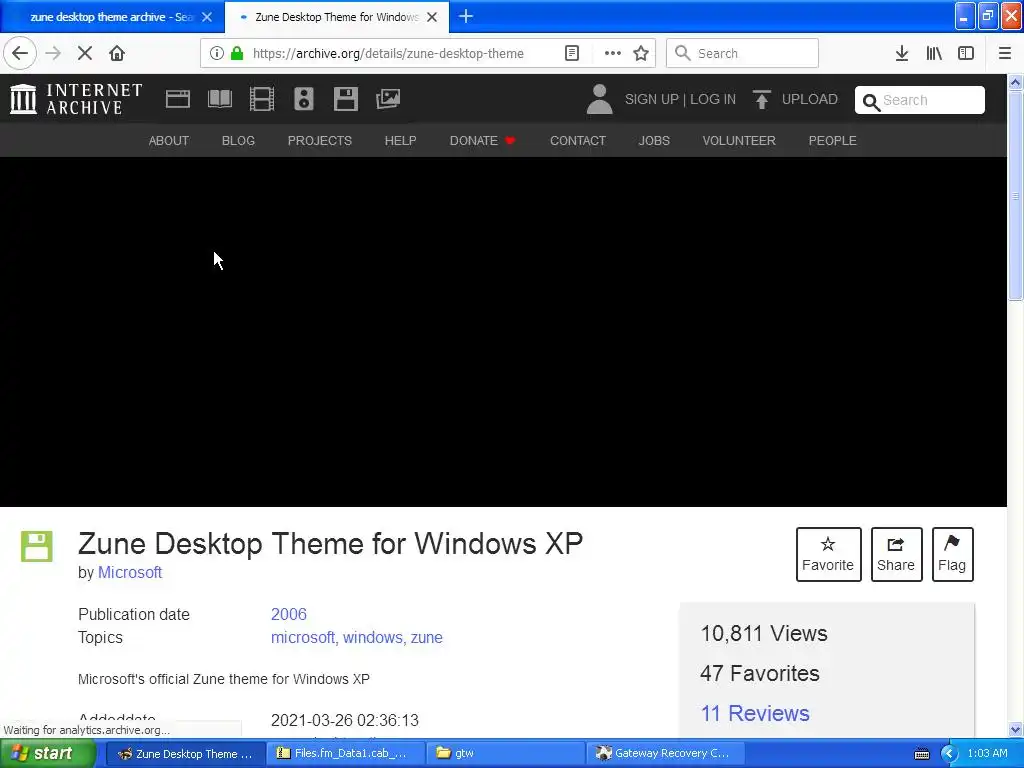This screenshot has height=768, width=1024.
Task: Open page actions three-dot menu
Action: pyautogui.click(x=613, y=54)
